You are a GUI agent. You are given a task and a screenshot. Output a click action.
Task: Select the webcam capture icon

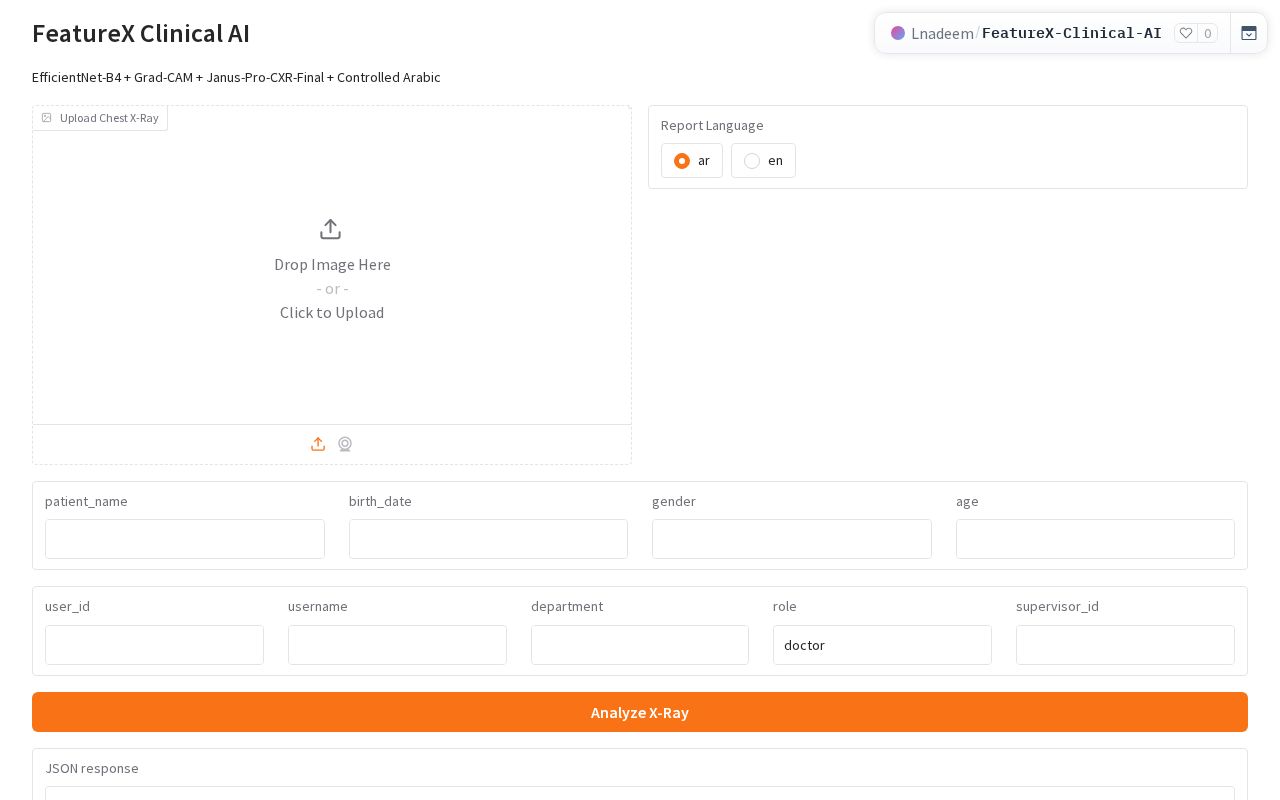345,444
